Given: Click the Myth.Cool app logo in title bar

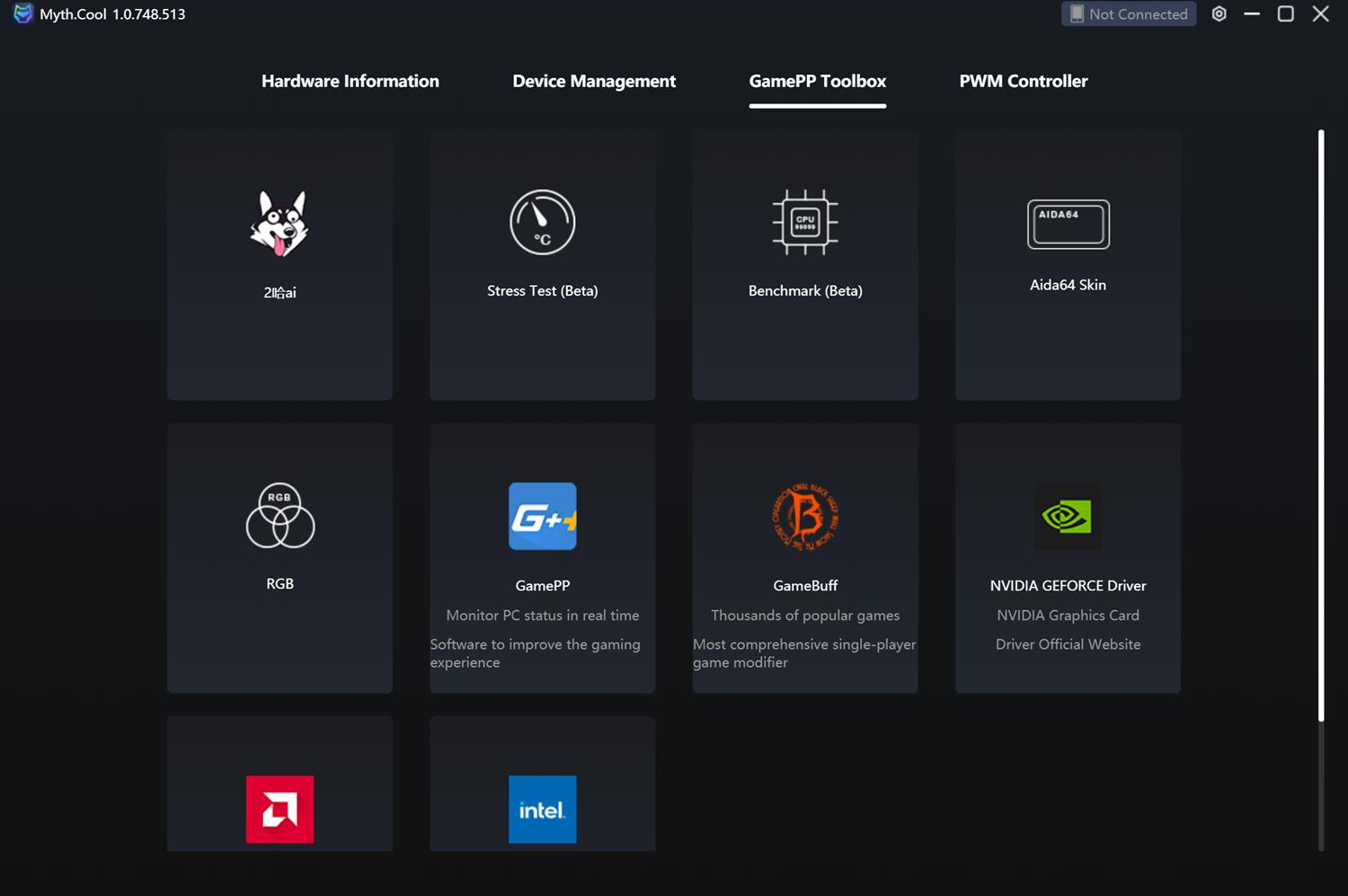Looking at the screenshot, I should (22, 14).
